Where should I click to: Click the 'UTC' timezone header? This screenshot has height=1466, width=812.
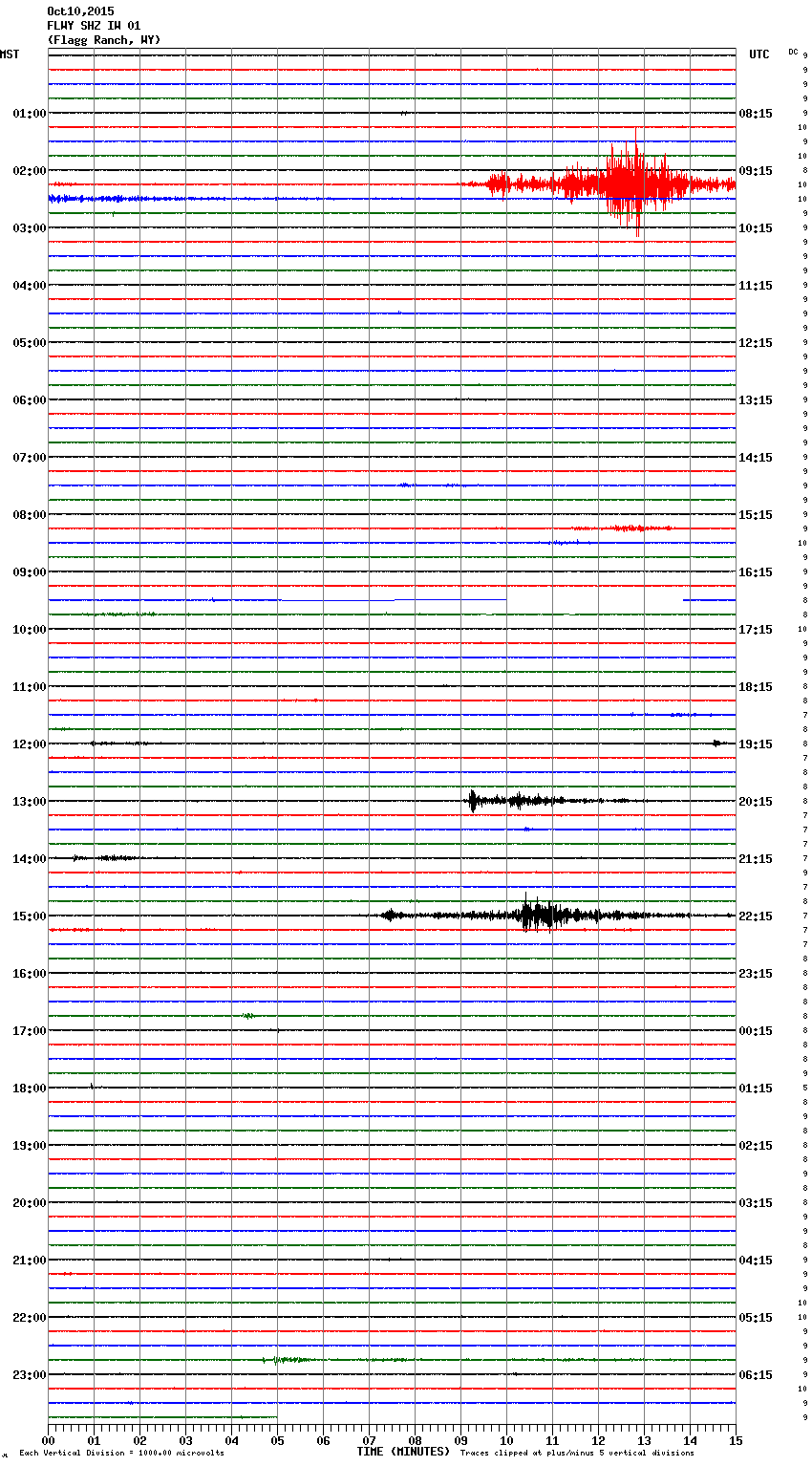click(759, 54)
